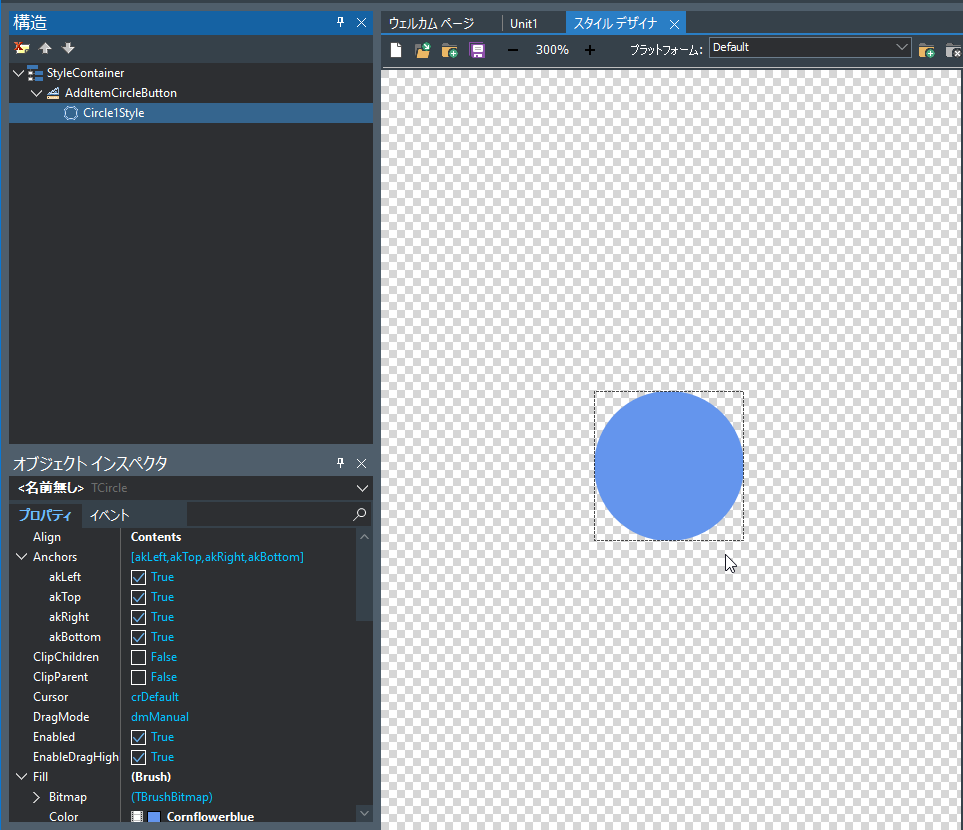Image resolution: width=963 pixels, height=830 pixels.
Task: Click the Cornflowerblue color swatch
Action: pyautogui.click(x=154, y=816)
